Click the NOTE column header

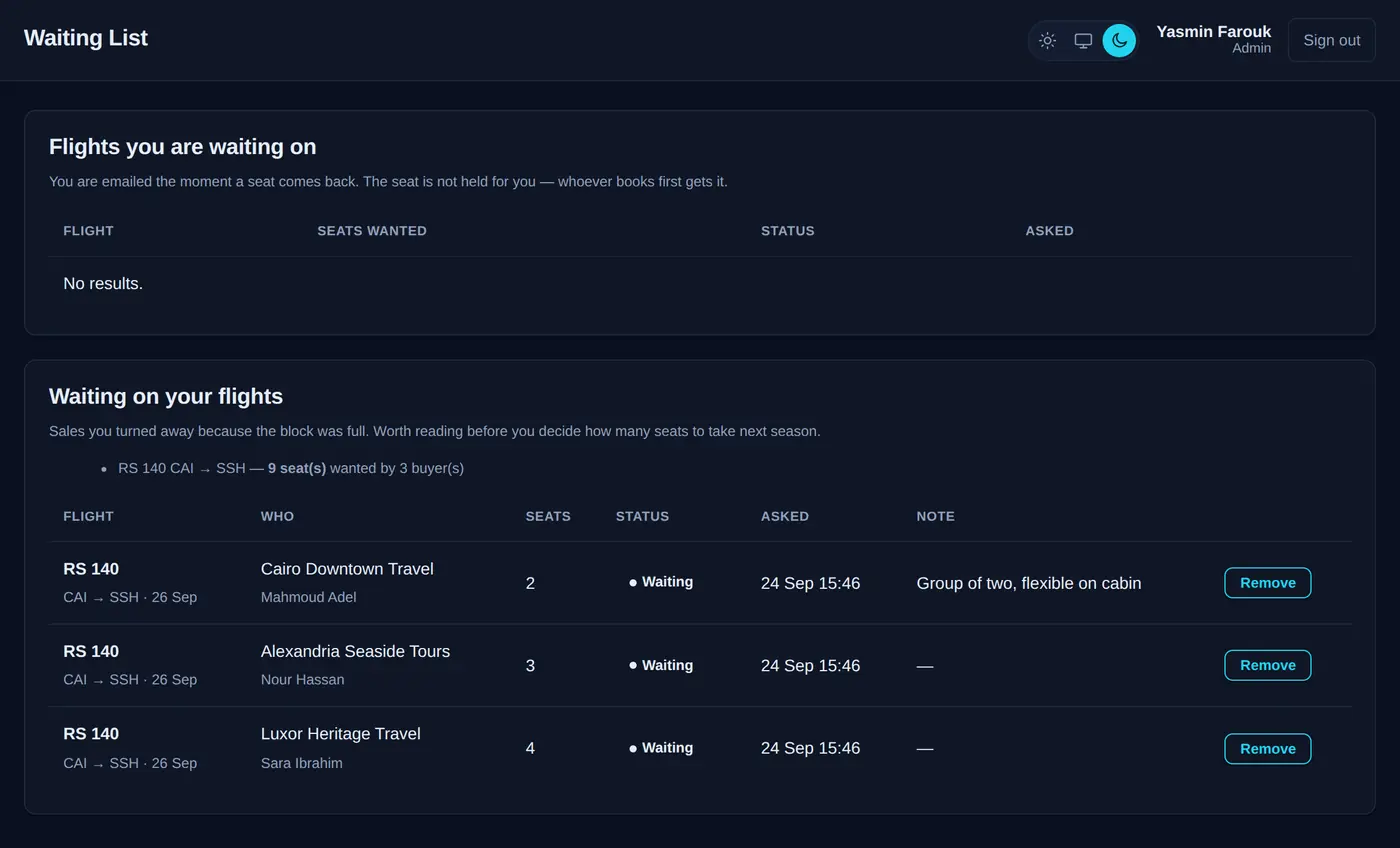(935, 517)
